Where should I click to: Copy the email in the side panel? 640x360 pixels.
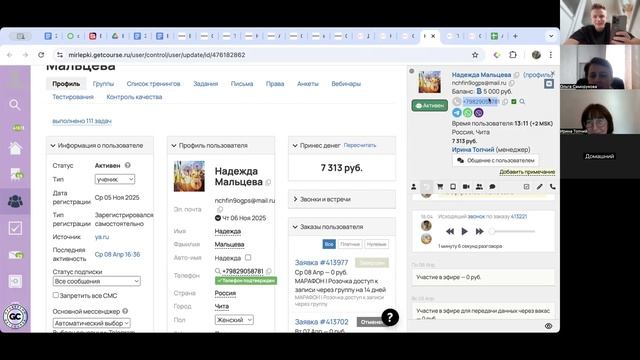pos(511,83)
